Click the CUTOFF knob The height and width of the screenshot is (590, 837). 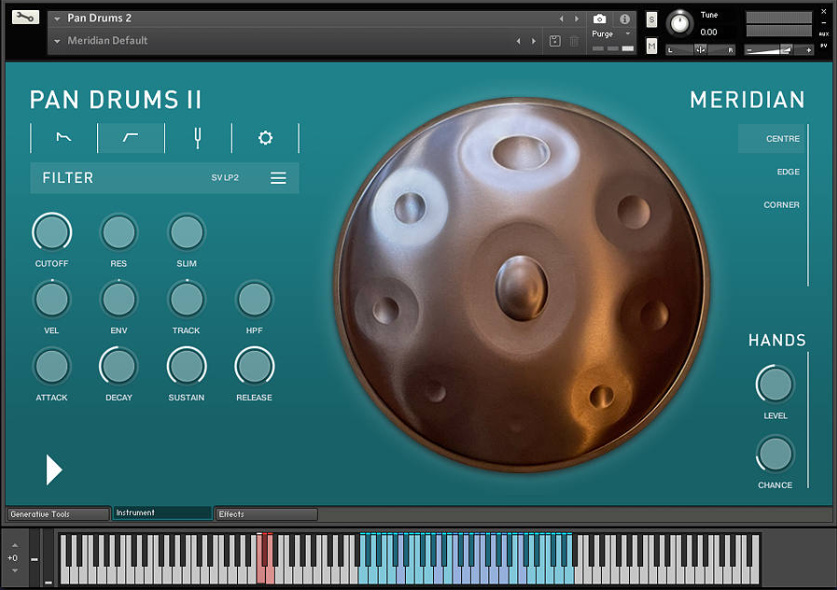click(52, 232)
